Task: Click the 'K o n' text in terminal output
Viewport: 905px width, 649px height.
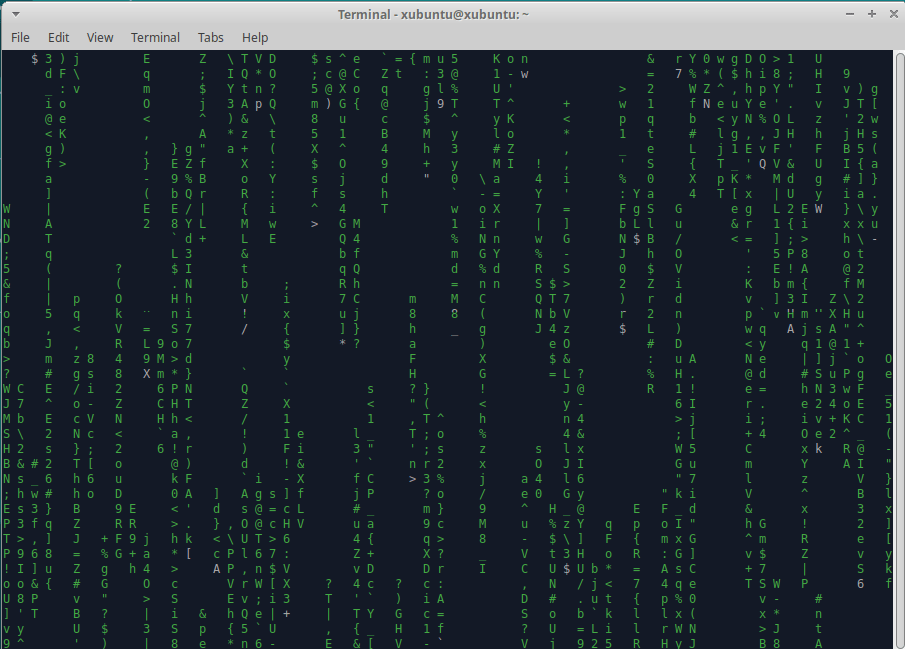Action: coord(509,59)
